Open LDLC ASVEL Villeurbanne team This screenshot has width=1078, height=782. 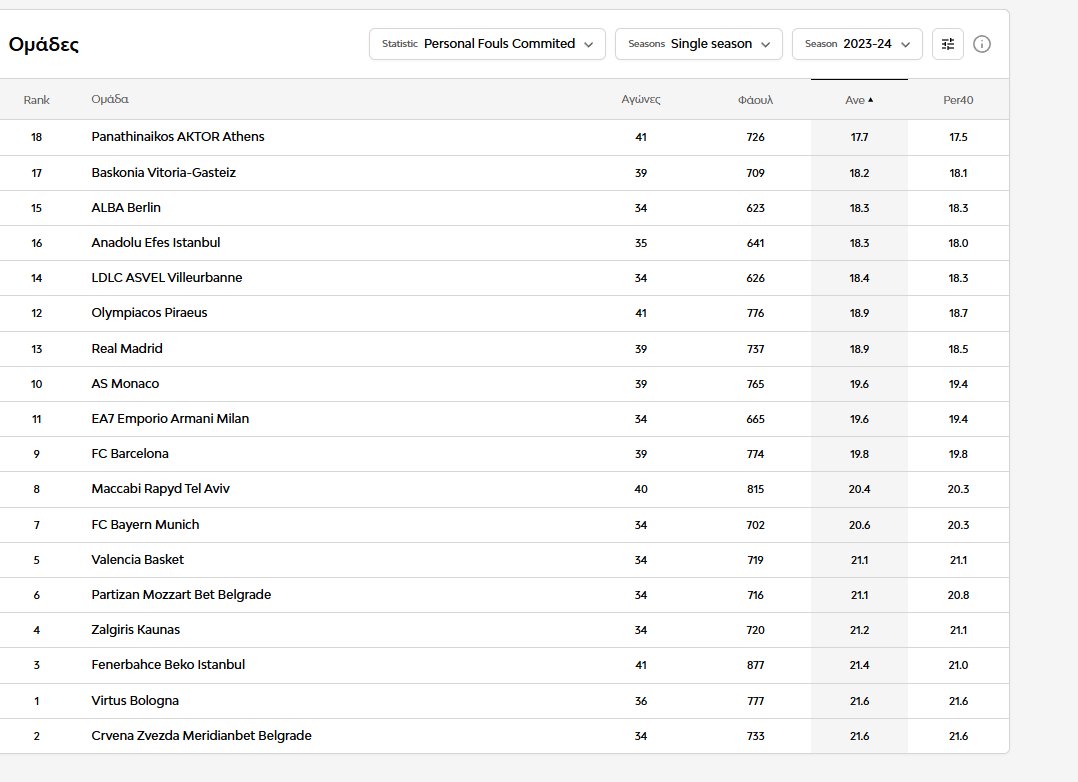coord(166,277)
